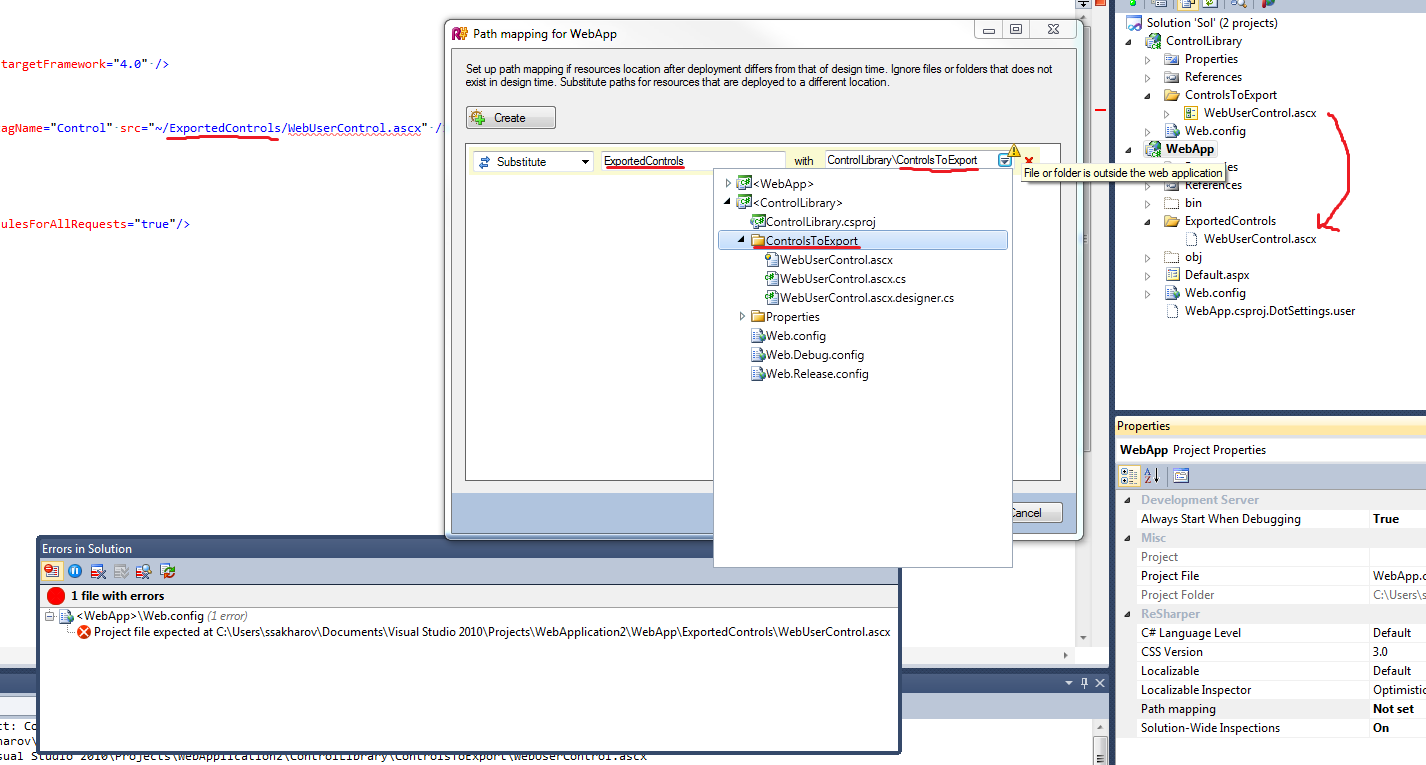This screenshot has height=765, width=1426.
Task: Click the Refresh icon in Solution Explorer toolbar
Action: tap(1210, 7)
